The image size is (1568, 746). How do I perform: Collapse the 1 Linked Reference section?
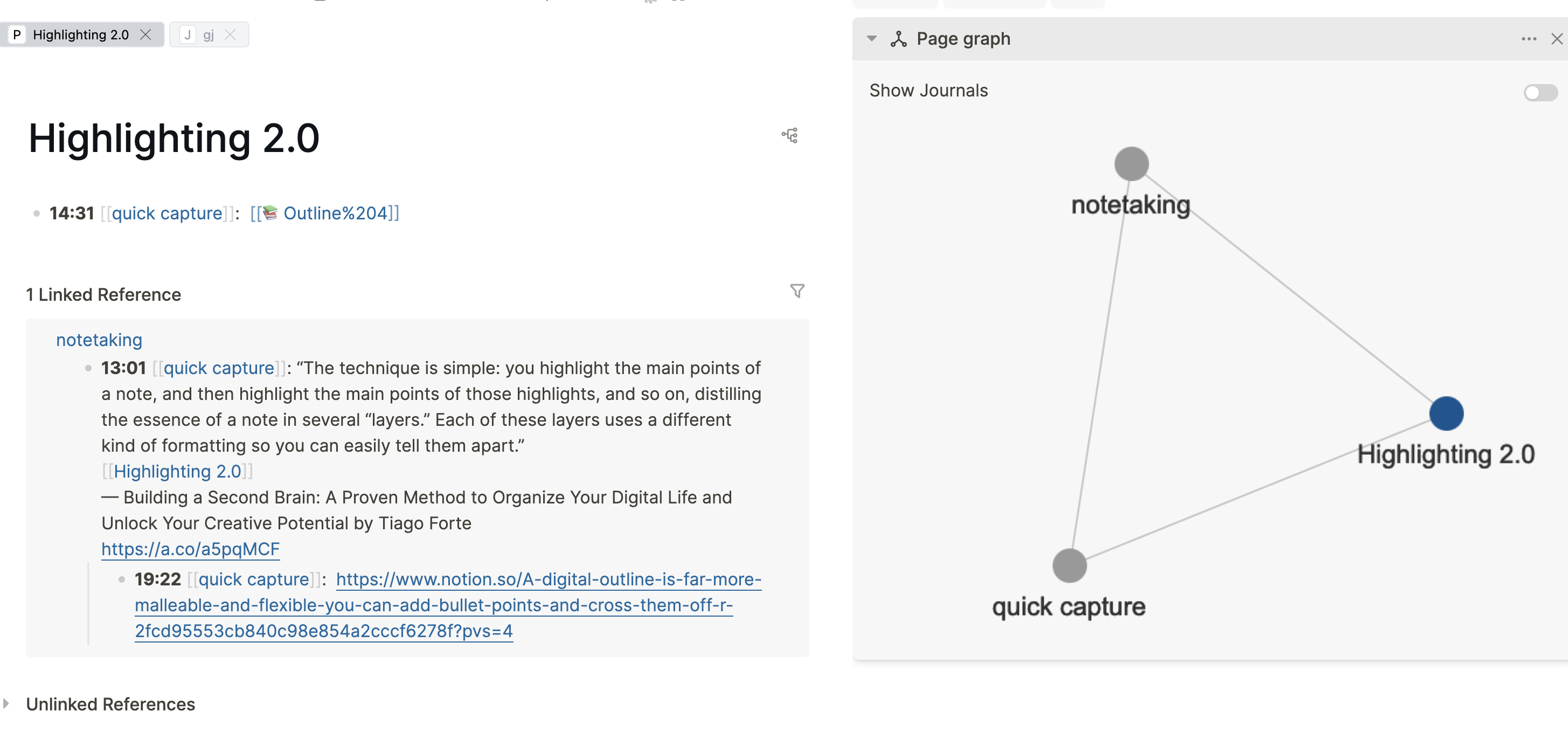pyautogui.click(x=103, y=295)
